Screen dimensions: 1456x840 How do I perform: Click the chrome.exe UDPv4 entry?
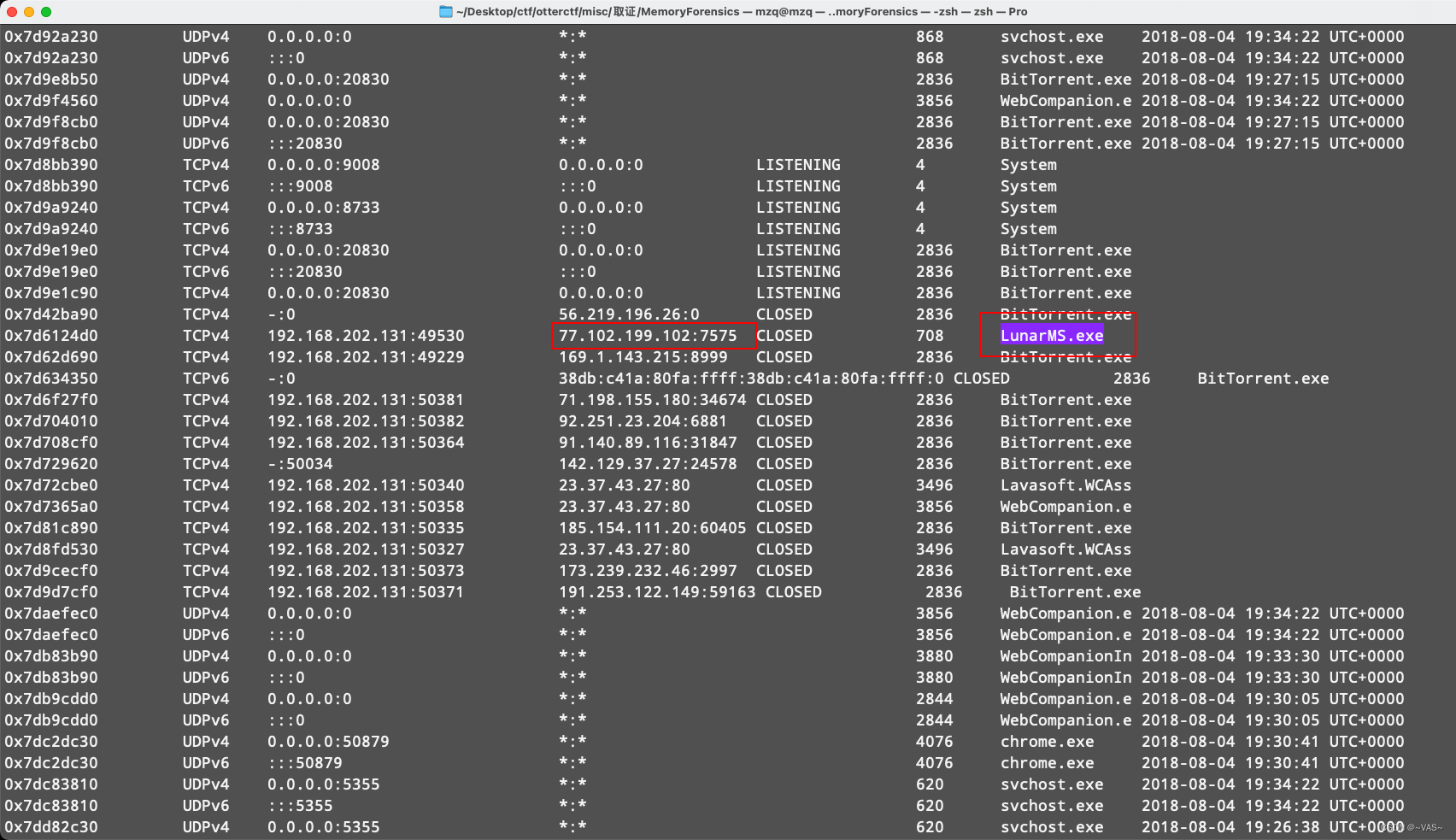[1049, 741]
